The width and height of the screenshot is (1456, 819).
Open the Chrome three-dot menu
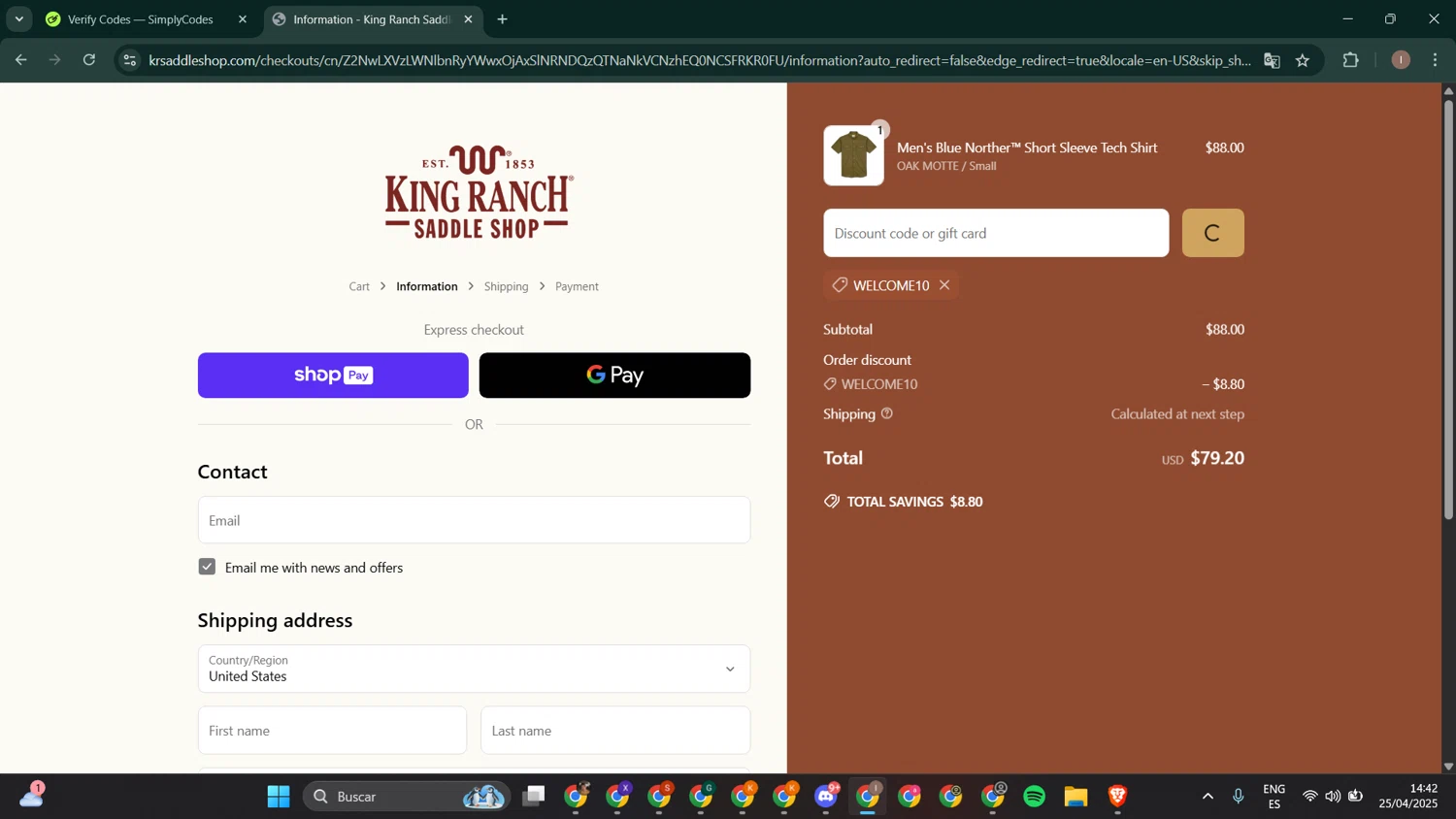[x=1436, y=60]
